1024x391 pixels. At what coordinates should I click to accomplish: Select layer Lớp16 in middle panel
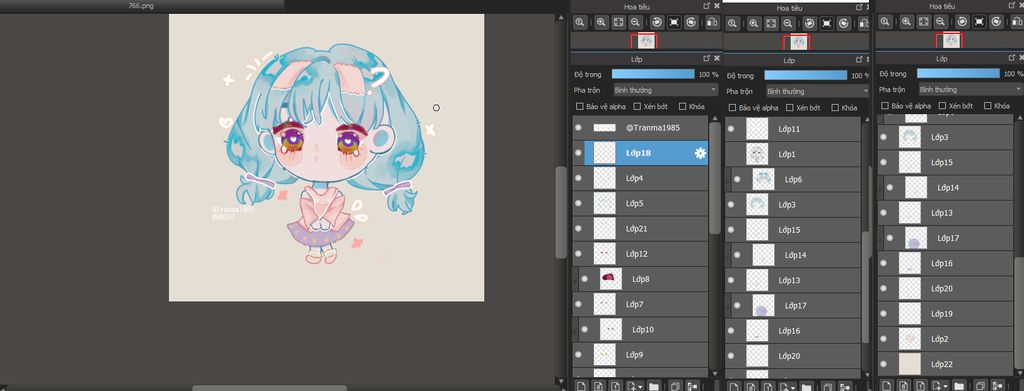tap(793, 331)
